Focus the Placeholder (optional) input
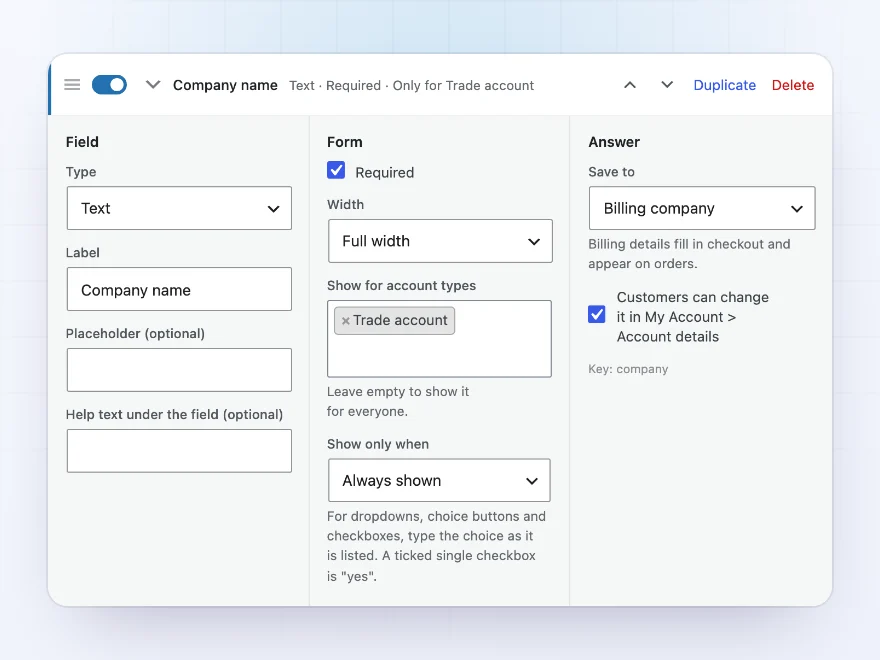This screenshot has width=880, height=660. tap(179, 370)
